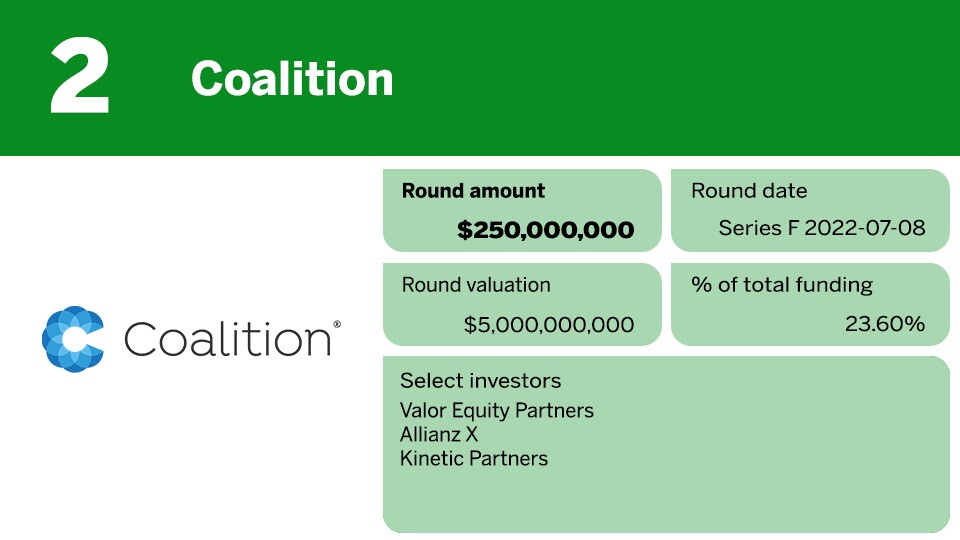
Task: Click the Round amount label
Action: click(x=473, y=191)
